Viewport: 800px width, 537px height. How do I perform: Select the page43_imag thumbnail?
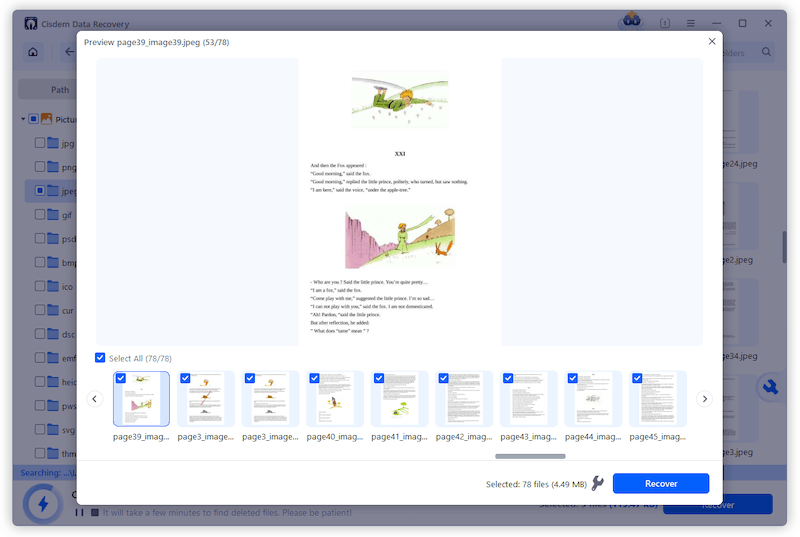click(x=529, y=399)
